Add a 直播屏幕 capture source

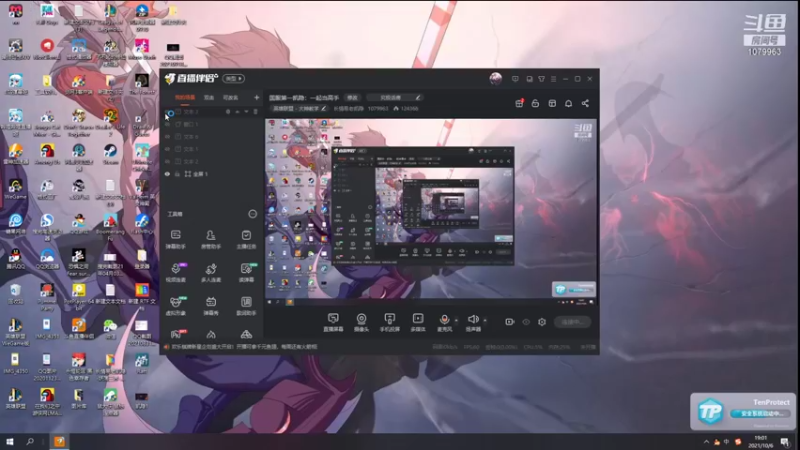pos(333,322)
